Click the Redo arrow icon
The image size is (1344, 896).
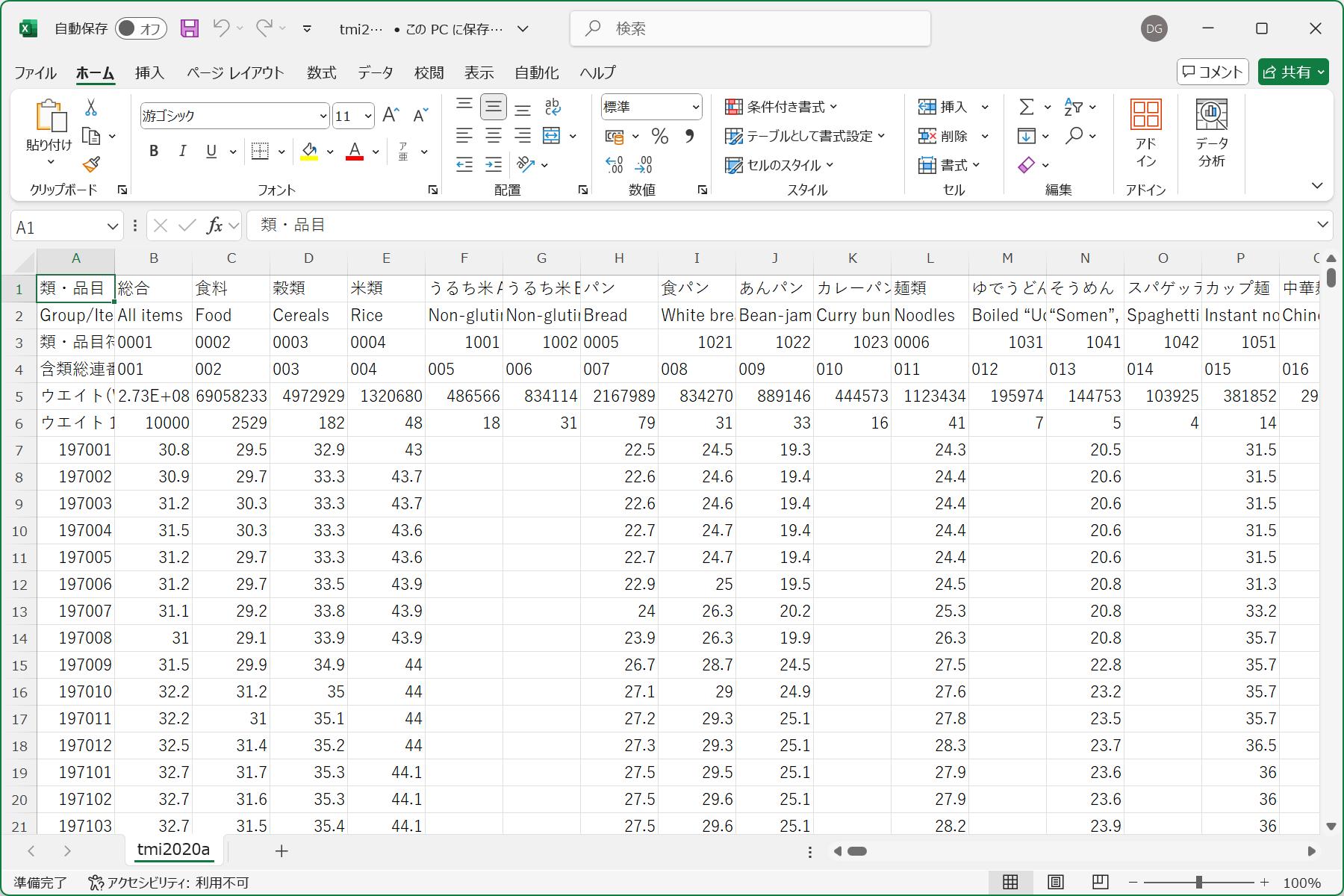[x=264, y=28]
